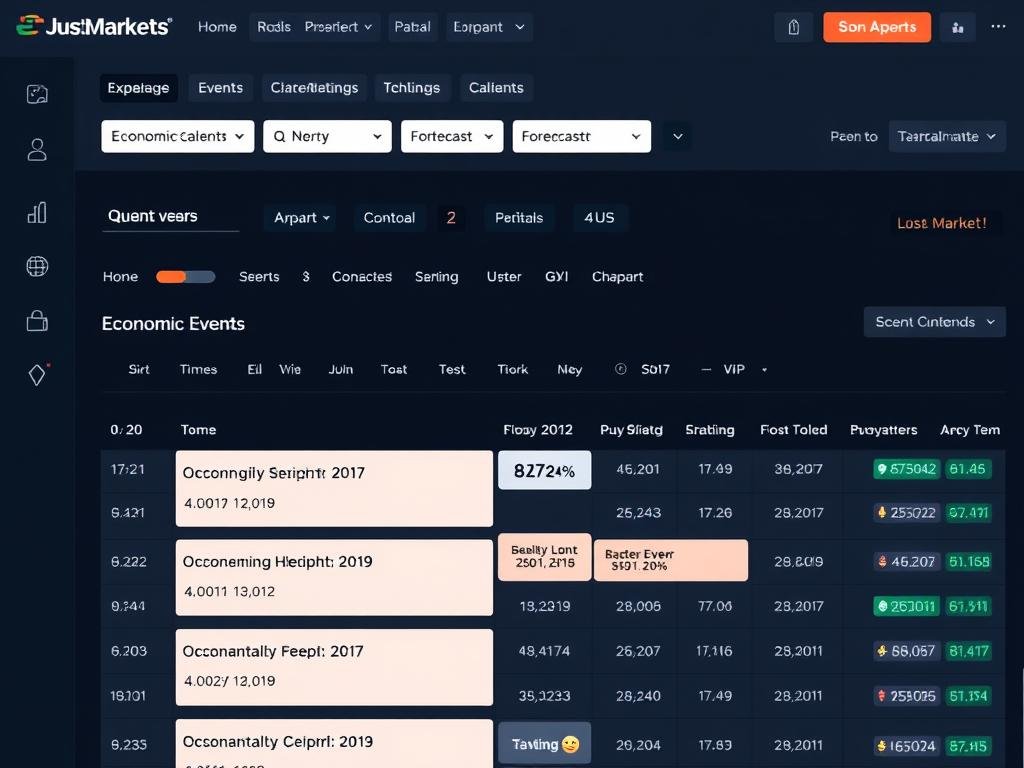This screenshot has height=768, width=1024.
Task: Open the diamond icon with red notification dot
Action: click(37, 374)
